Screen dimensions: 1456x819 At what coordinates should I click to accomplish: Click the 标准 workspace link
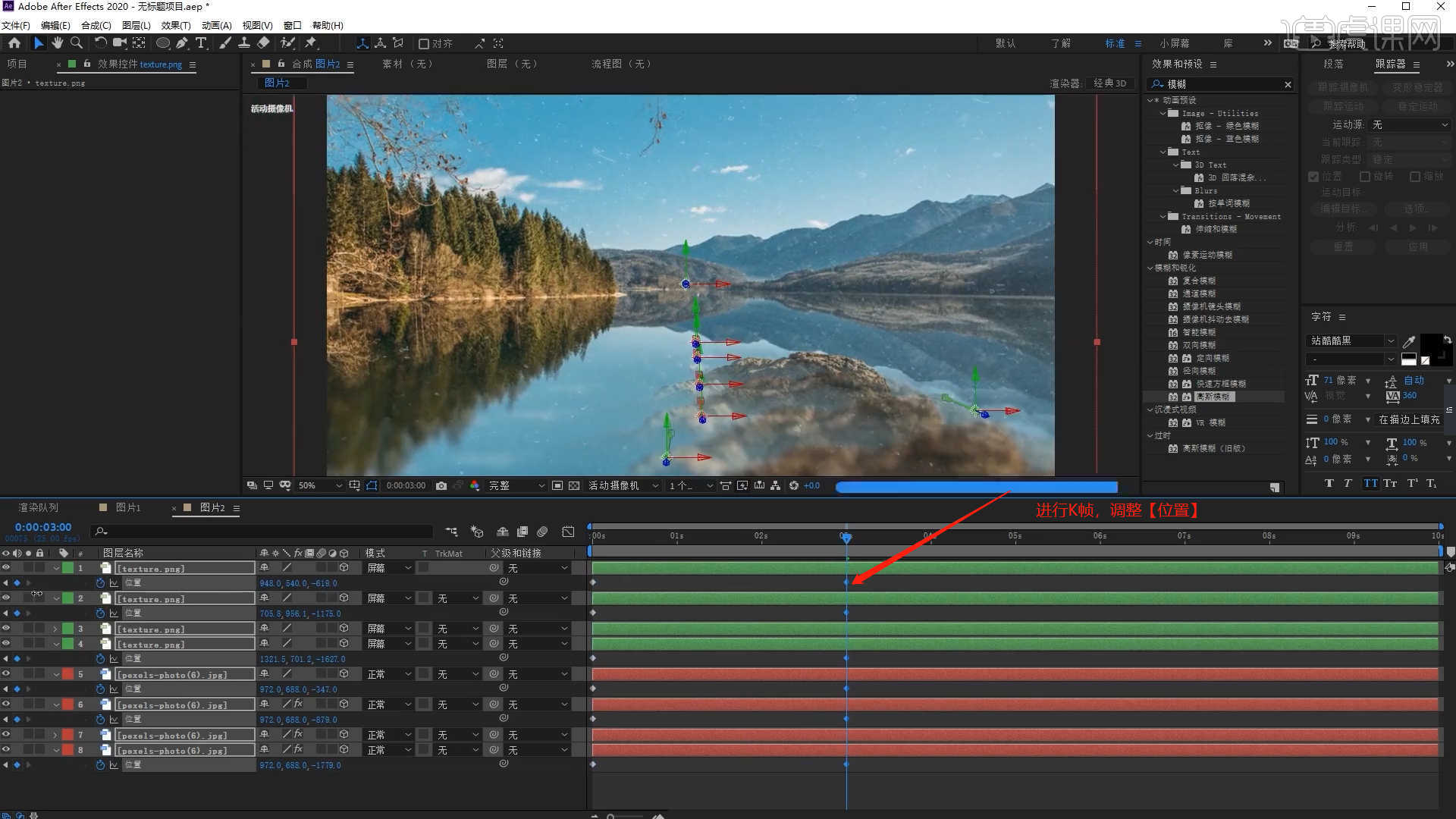click(x=1115, y=43)
